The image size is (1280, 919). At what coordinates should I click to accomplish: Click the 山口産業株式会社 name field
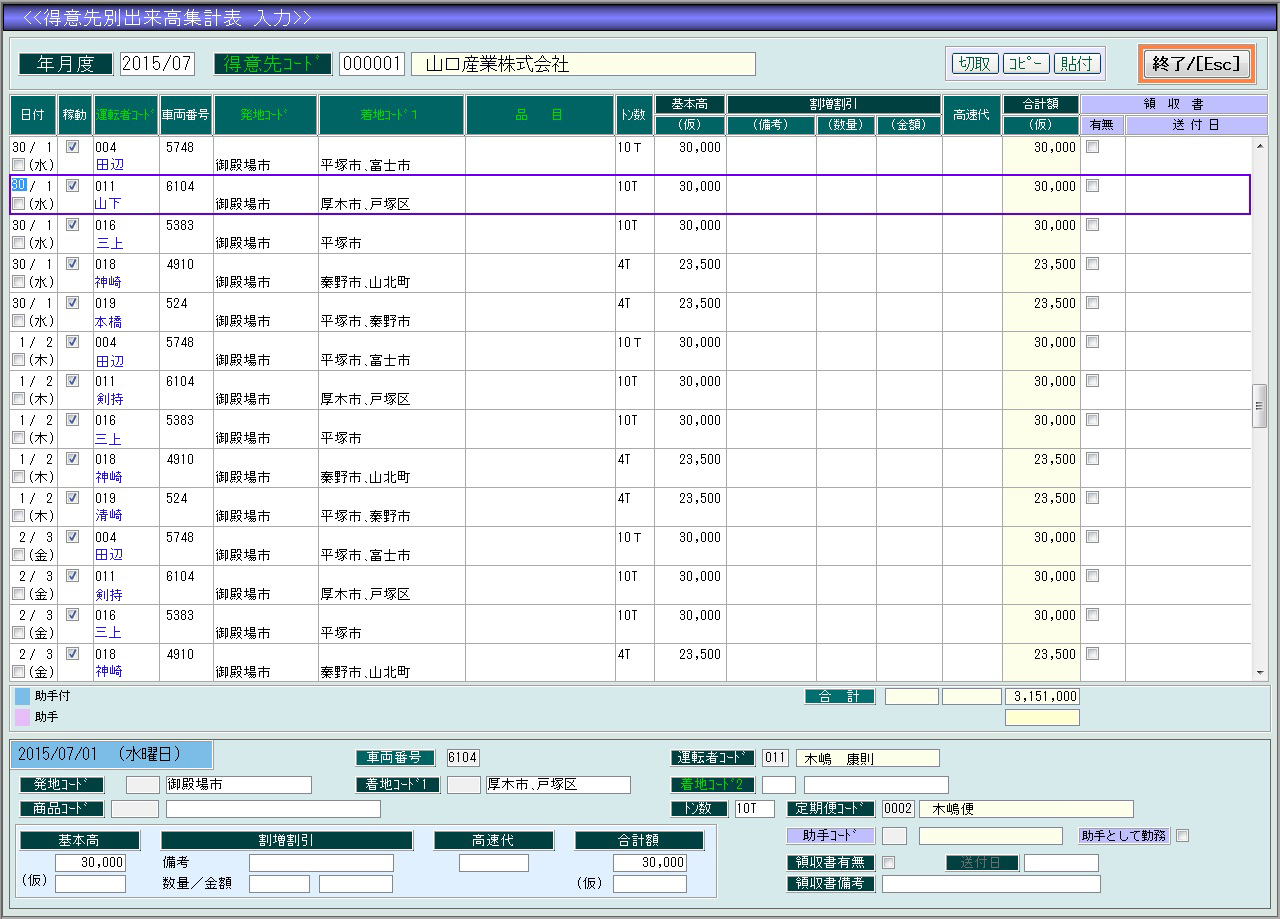click(583, 64)
